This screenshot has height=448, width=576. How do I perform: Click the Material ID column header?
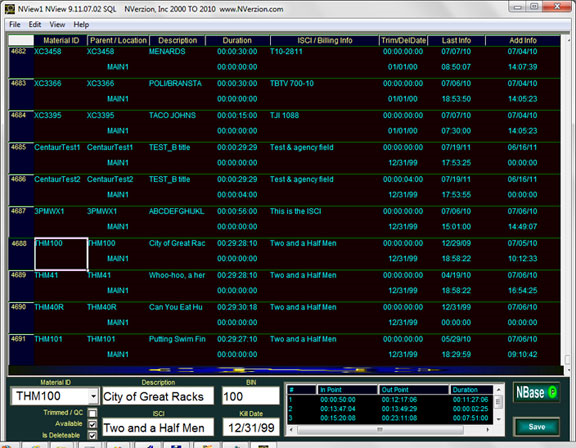pyautogui.click(x=61, y=40)
